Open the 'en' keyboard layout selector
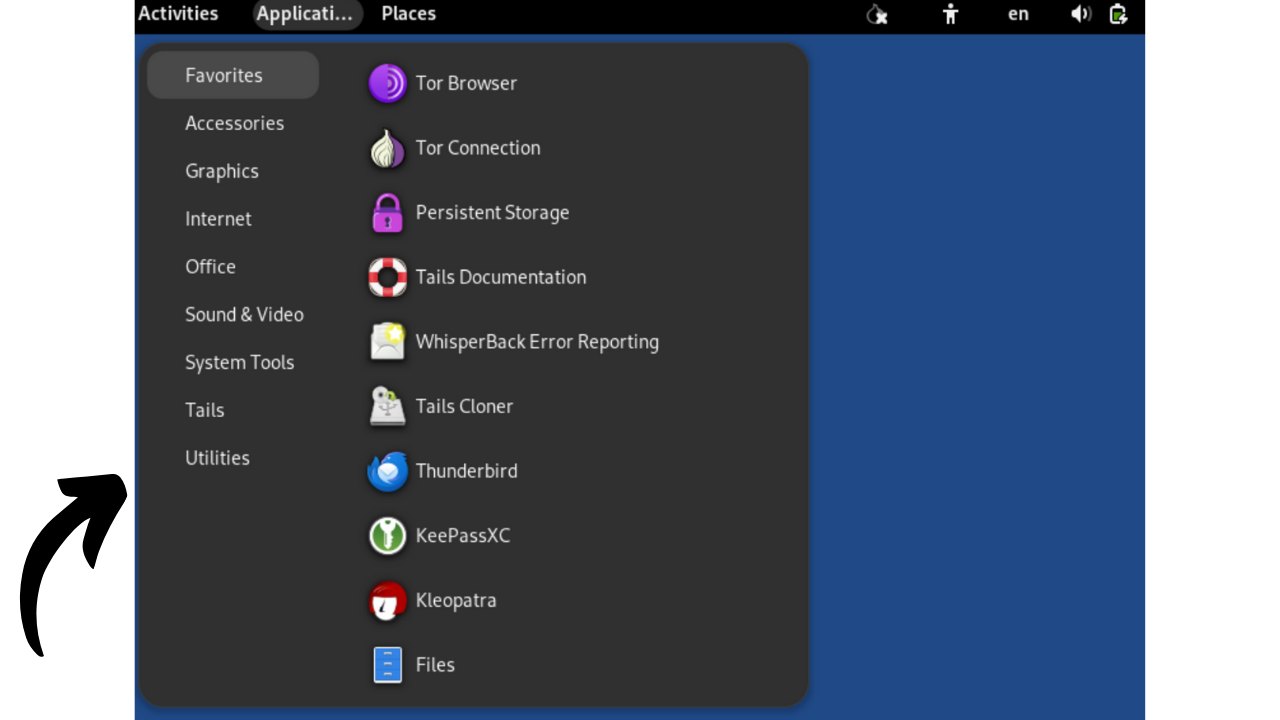The width and height of the screenshot is (1280, 720). tap(1018, 14)
